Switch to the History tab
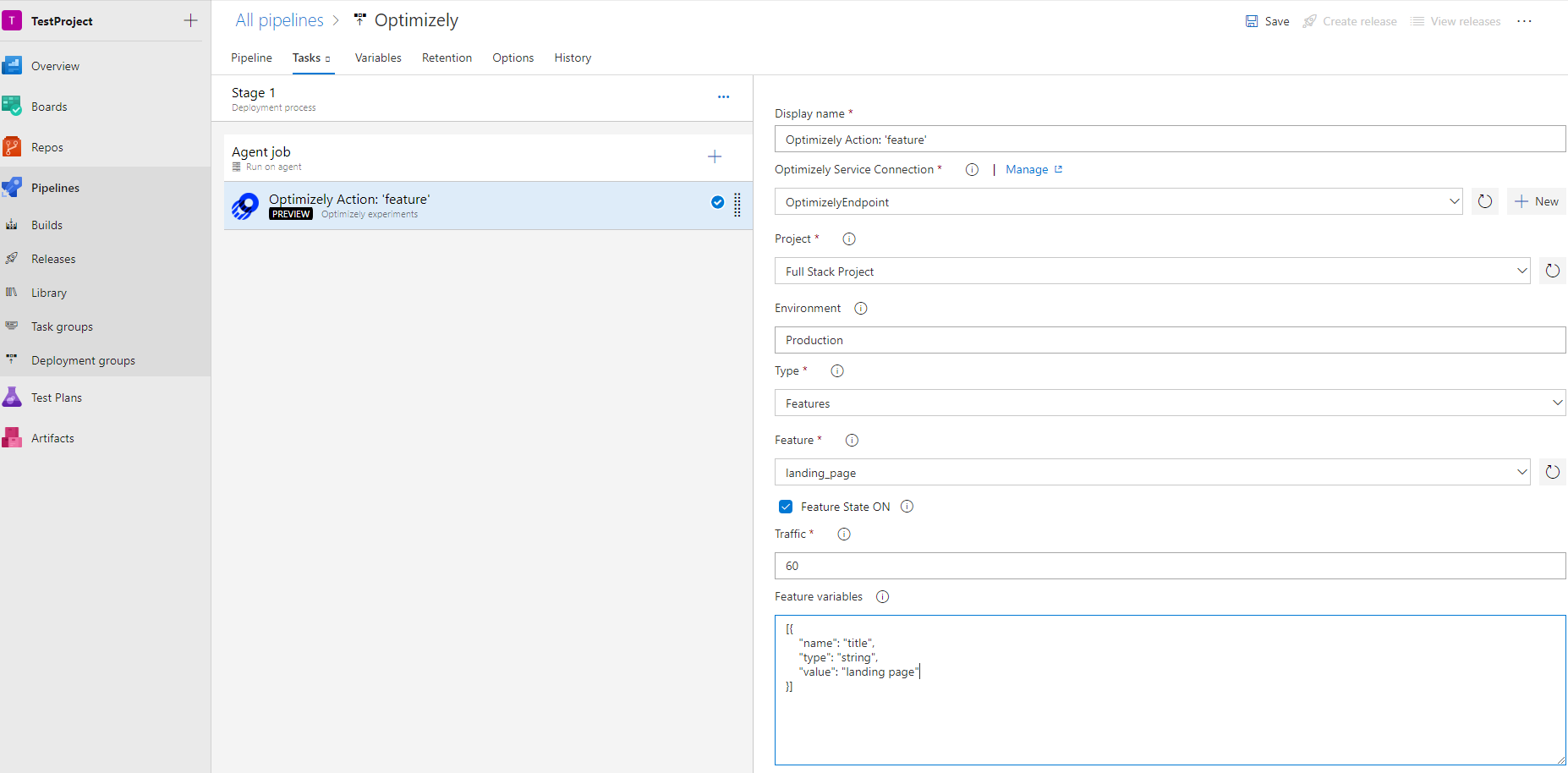1568x773 pixels. point(573,58)
